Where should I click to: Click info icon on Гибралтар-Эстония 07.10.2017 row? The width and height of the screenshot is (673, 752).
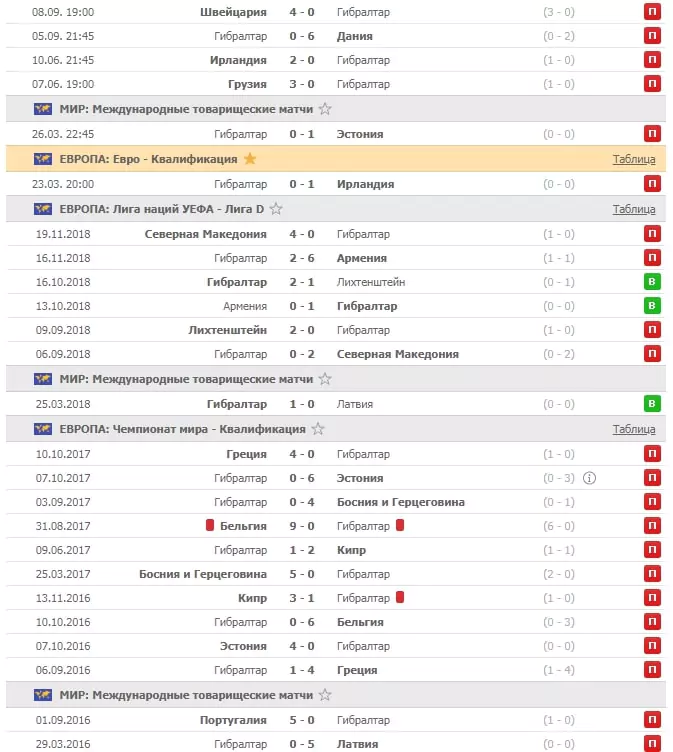pyautogui.click(x=589, y=478)
